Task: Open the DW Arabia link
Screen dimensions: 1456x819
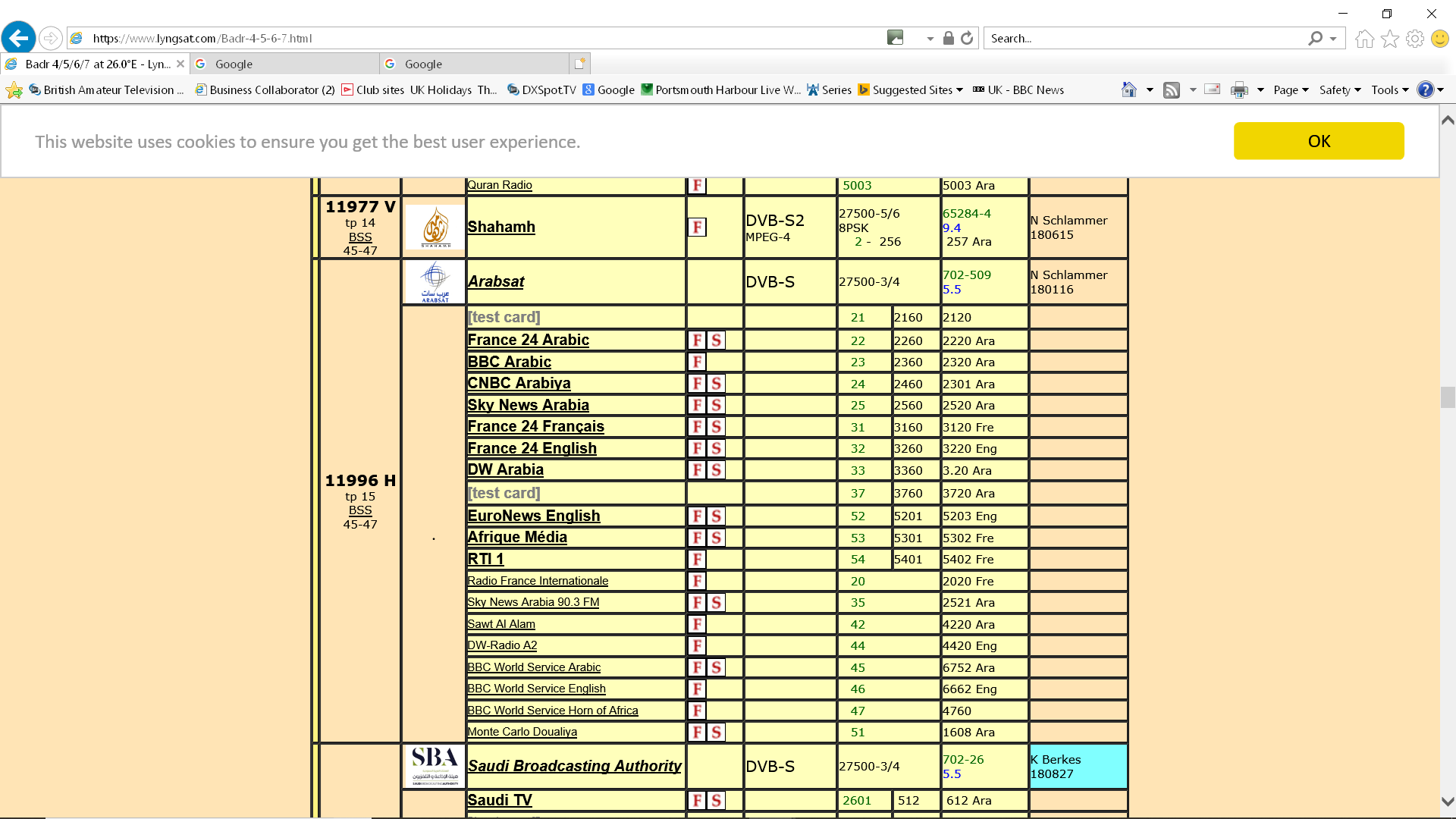Action: click(505, 469)
